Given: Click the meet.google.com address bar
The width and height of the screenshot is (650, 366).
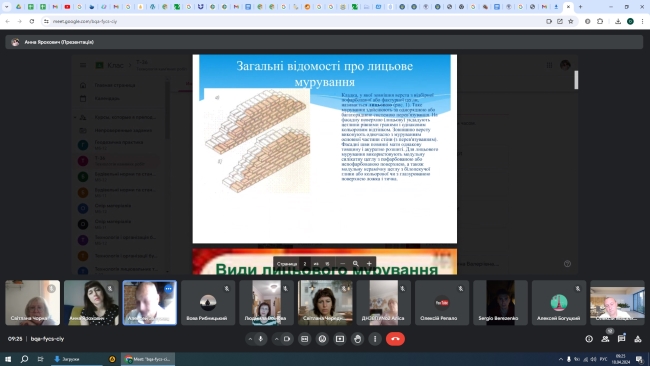Looking at the screenshot, I should click(x=290, y=21).
